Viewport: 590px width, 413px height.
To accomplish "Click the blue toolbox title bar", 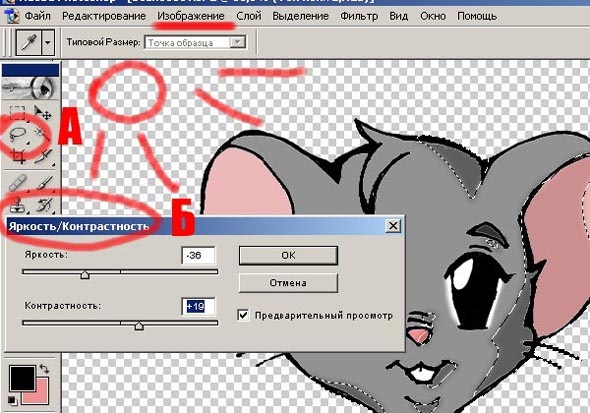I will tap(30, 70).
